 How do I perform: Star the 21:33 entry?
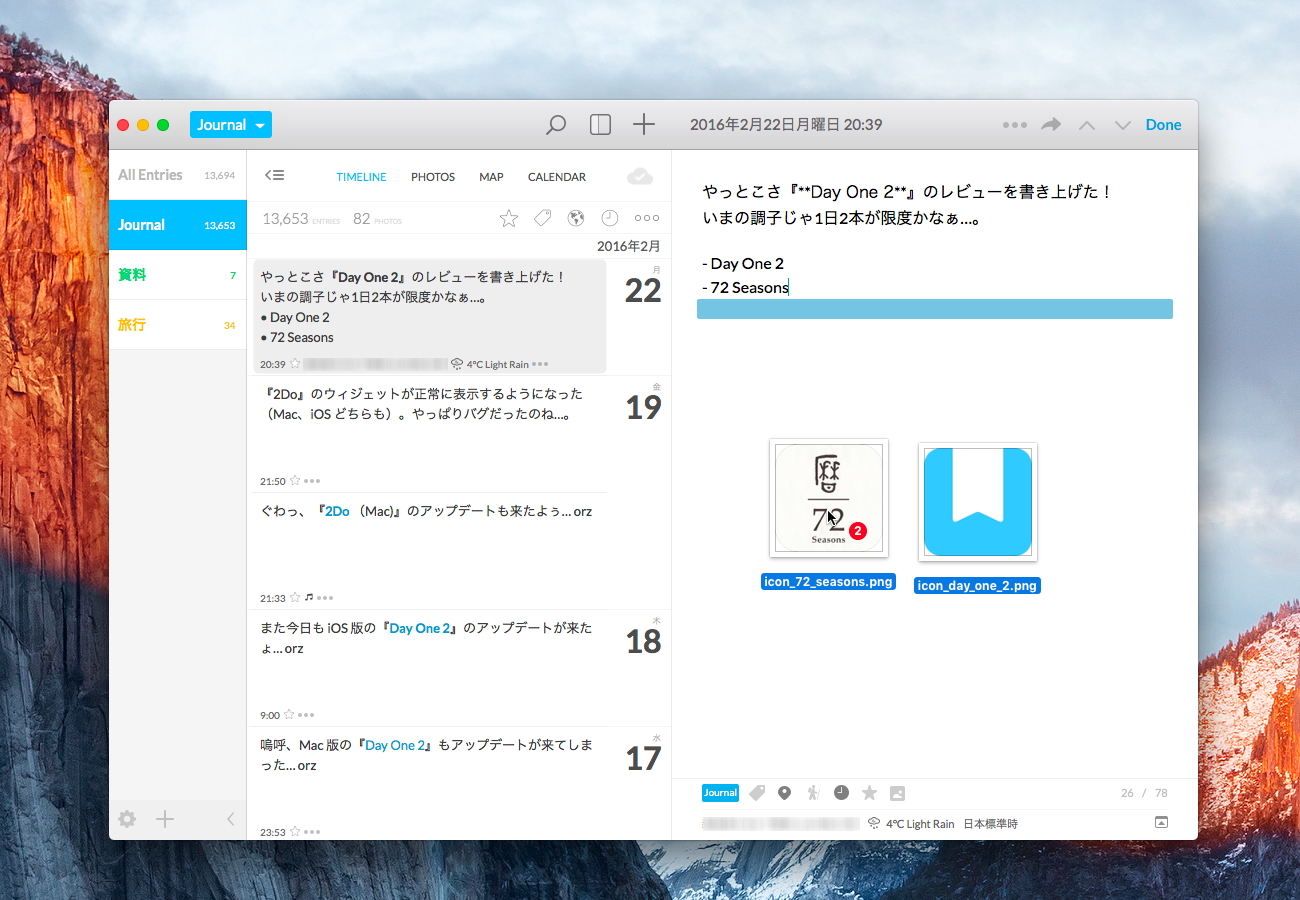click(x=295, y=598)
